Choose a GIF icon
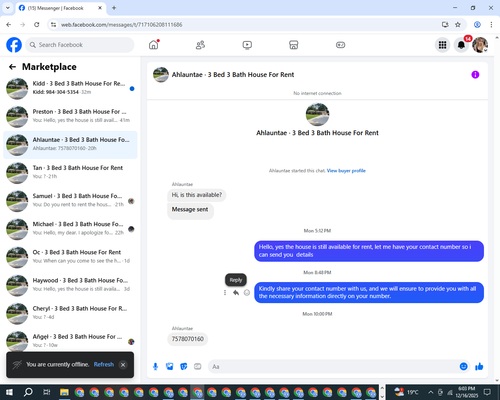 pyautogui.click(x=198, y=367)
